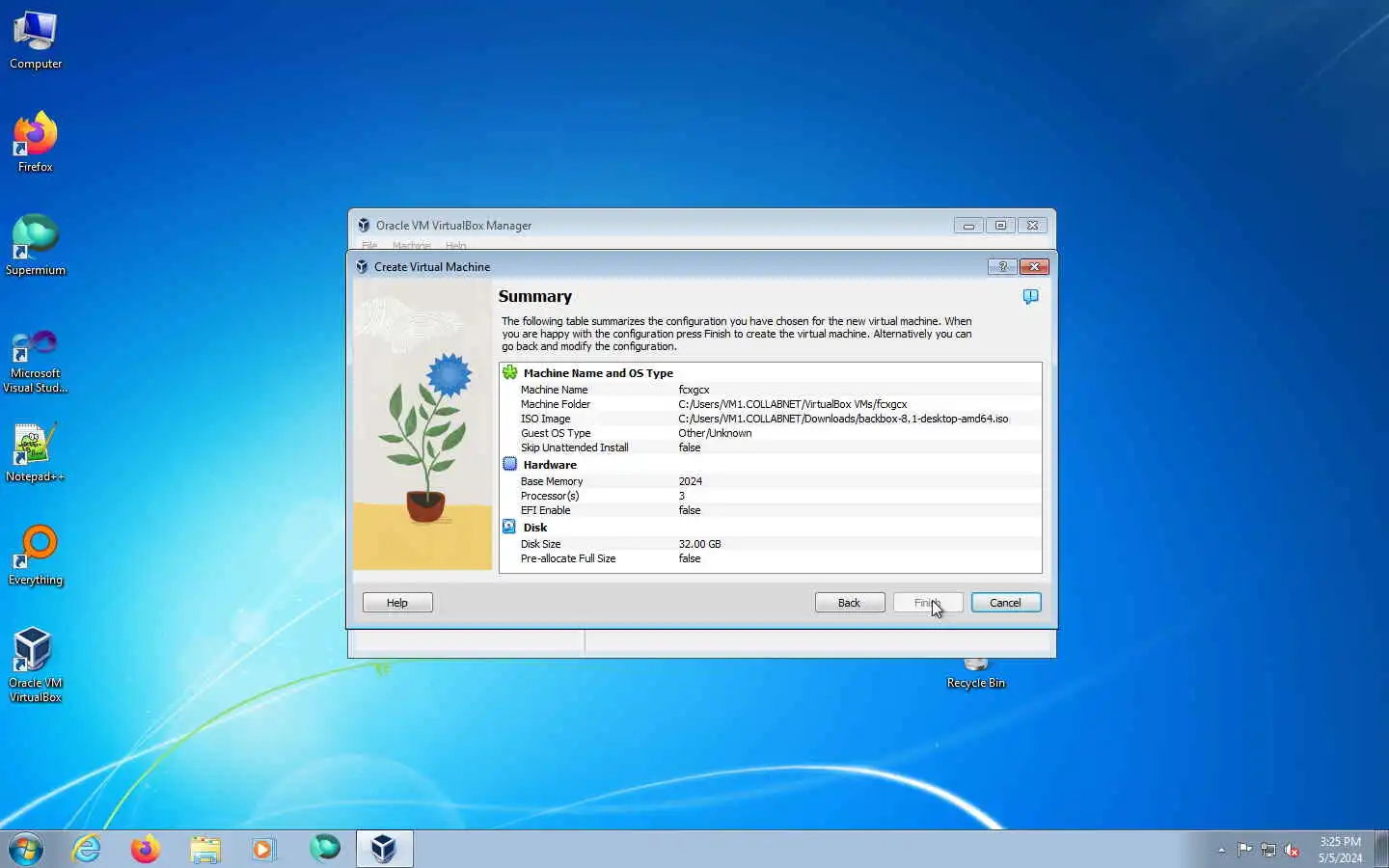Open the Everything search shortcut
The height and width of the screenshot is (868, 1389).
point(36,555)
